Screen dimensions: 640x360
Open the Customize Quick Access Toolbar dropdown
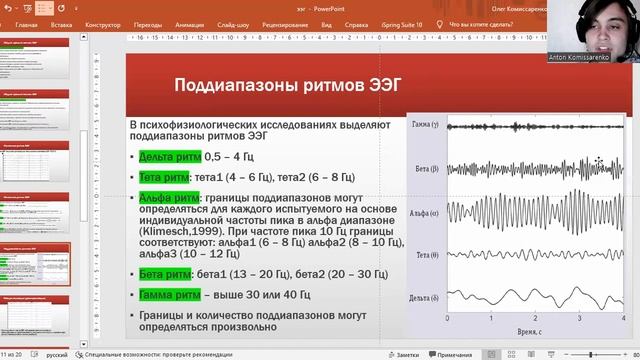[x=76, y=8]
